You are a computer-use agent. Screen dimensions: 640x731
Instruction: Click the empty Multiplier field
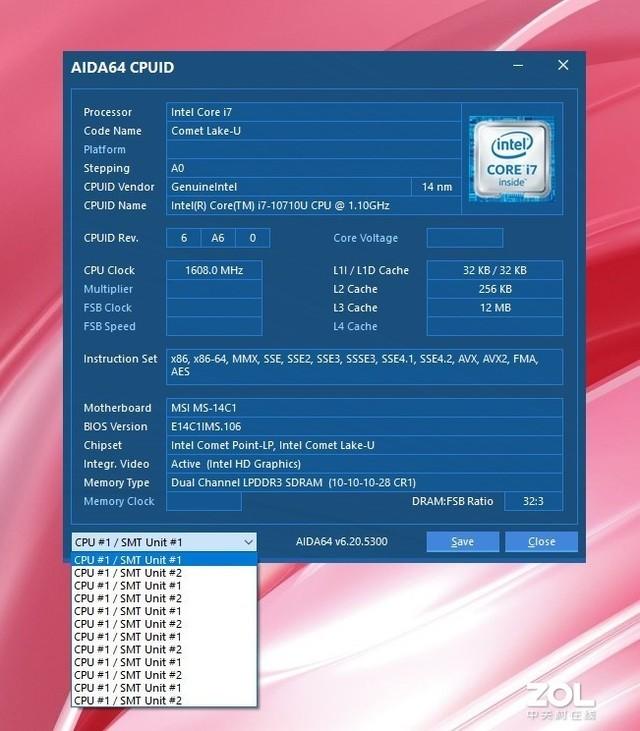214,289
